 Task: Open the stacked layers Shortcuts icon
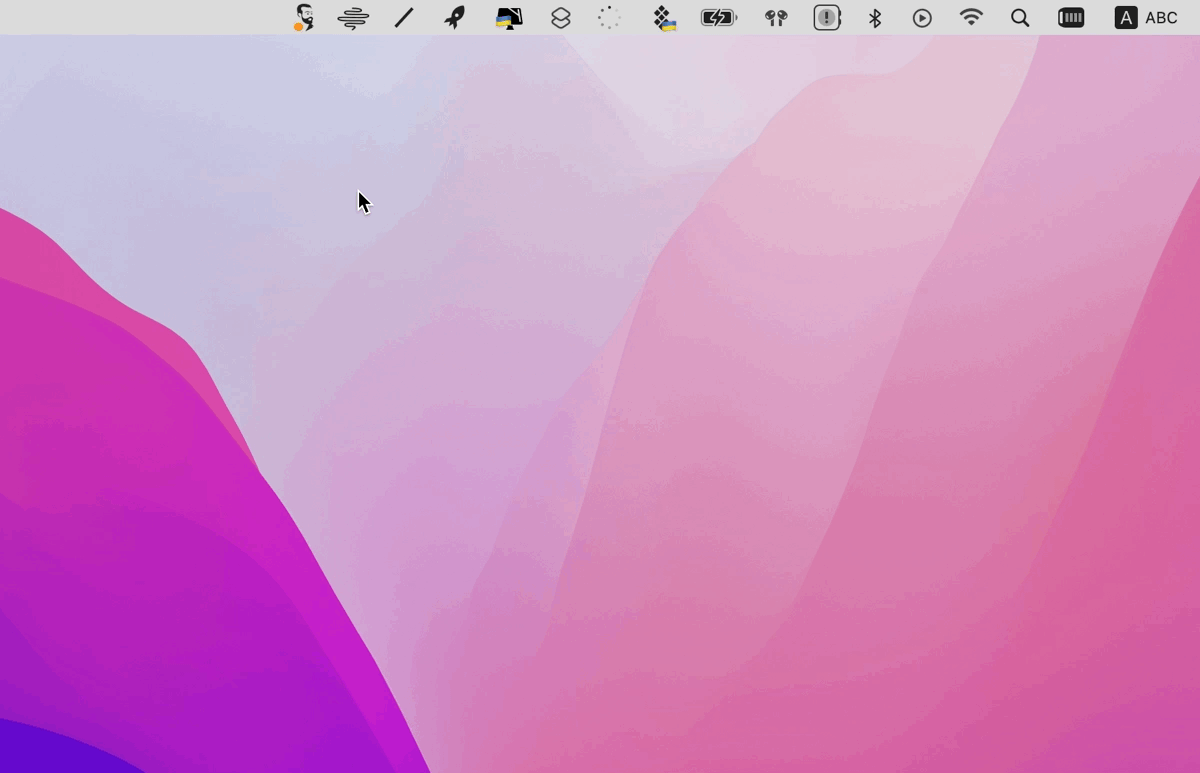(561, 18)
